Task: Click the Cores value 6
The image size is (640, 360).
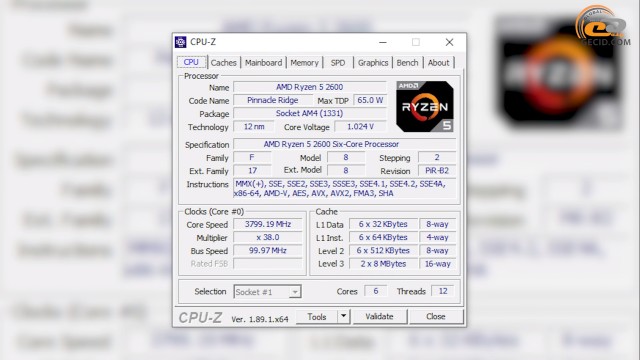Action: (376, 291)
